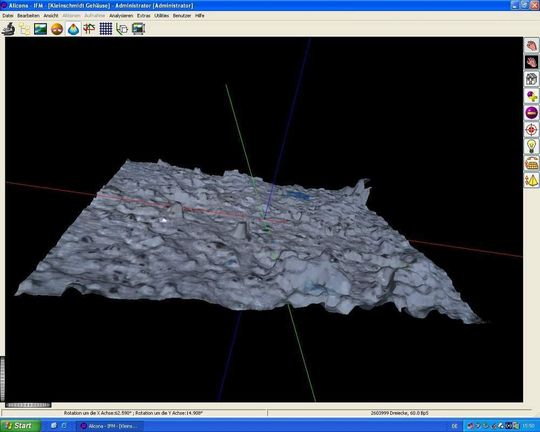
Task: Select the orange sphere toolbar icon
Action: [57, 29]
